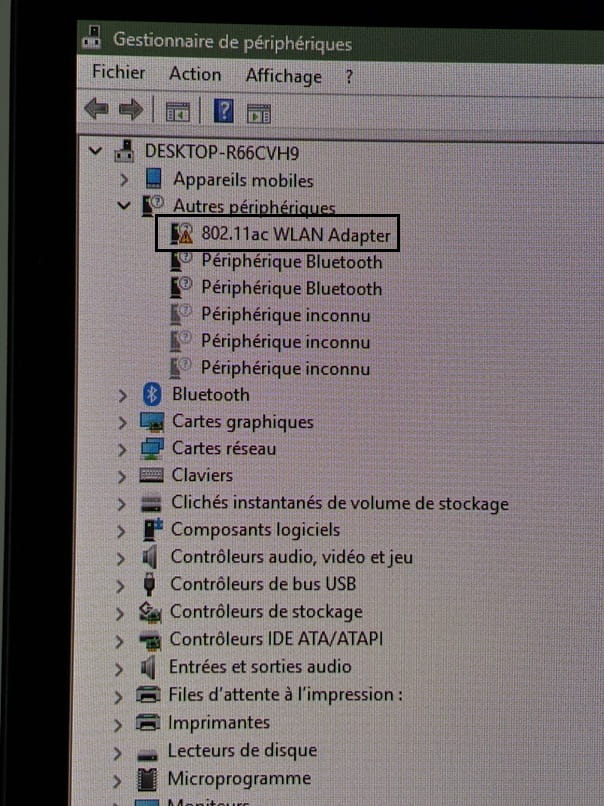The width and height of the screenshot is (604, 806).
Task: Expand the Imprimantes category
Action: coord(118,725)
